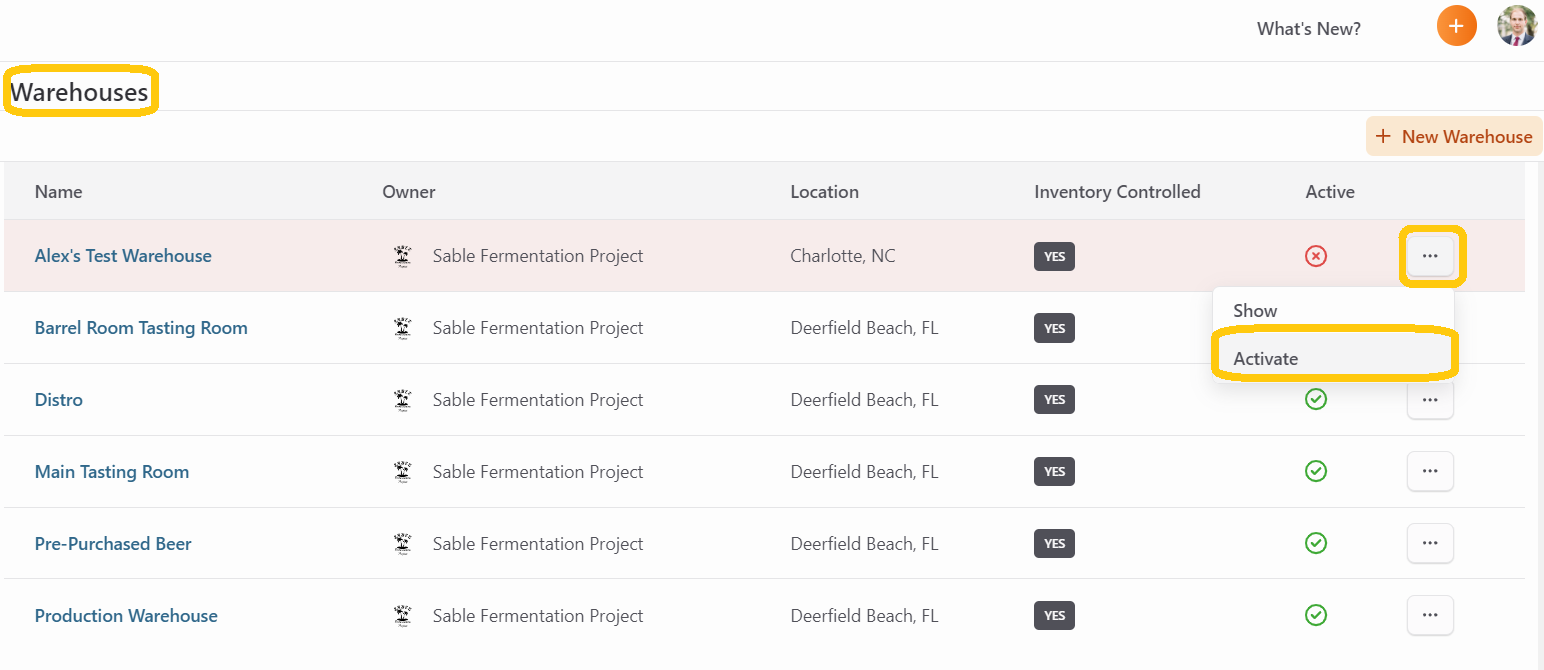
Task: Click green active checkmark for Distro
Action: point(1316,399)
